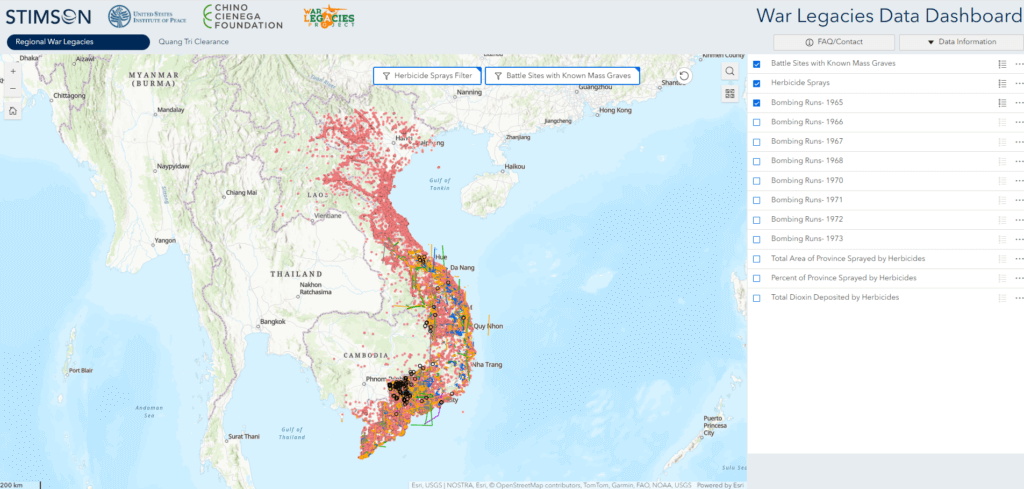Open the map search tool
Viewport: 1024px width, 489px height.
pyautogui.click(x=730, y=72)
